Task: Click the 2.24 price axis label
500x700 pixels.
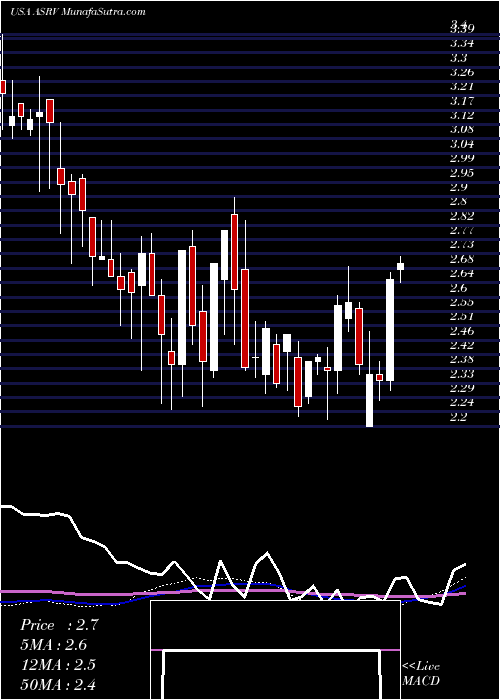Action: pyautogui.click(x=462, y=403)
